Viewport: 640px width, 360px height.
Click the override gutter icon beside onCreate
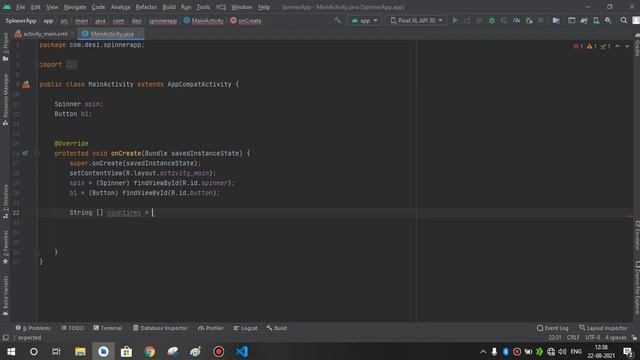point(25,153)
